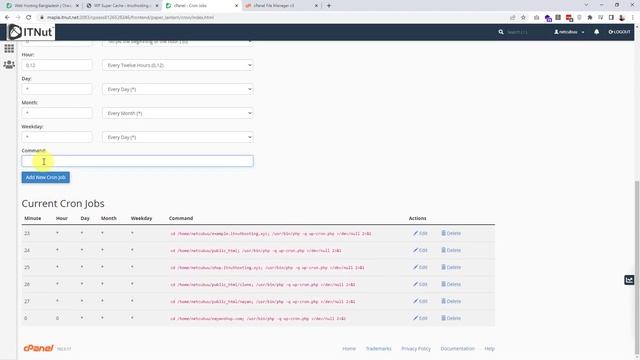Open the Help footer link

point(489,349)
